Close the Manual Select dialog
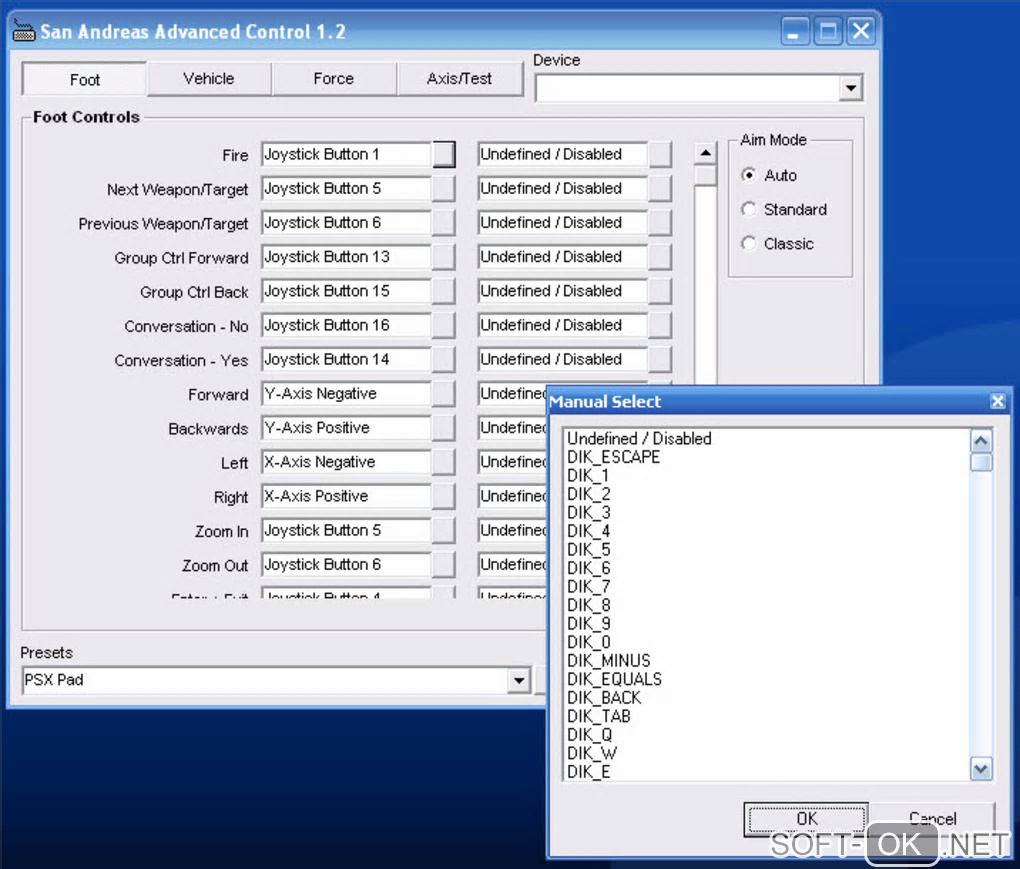Viewport: 1020px width, 869px height. tap(997, 401)
